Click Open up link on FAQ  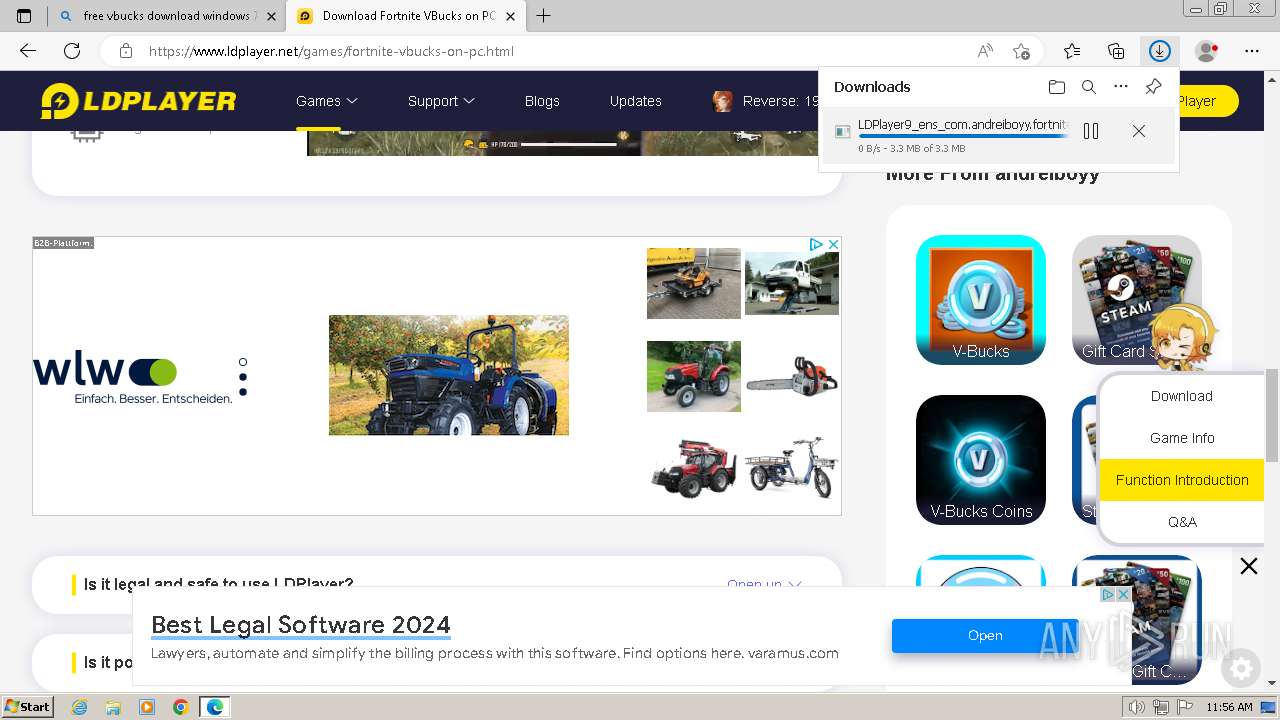tap(764, 584)
